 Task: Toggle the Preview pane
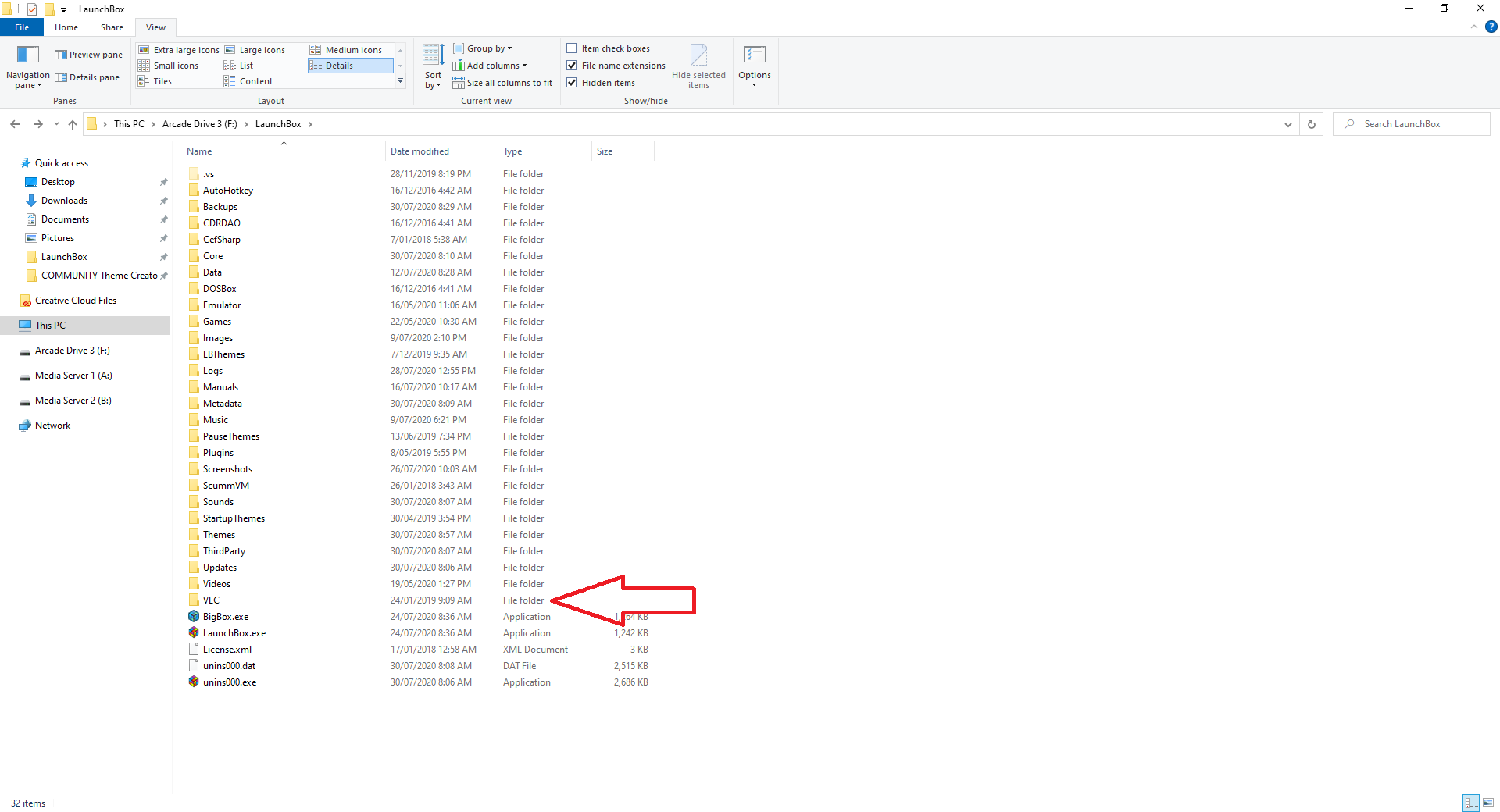pyautogui.click(x=88, y=55)
